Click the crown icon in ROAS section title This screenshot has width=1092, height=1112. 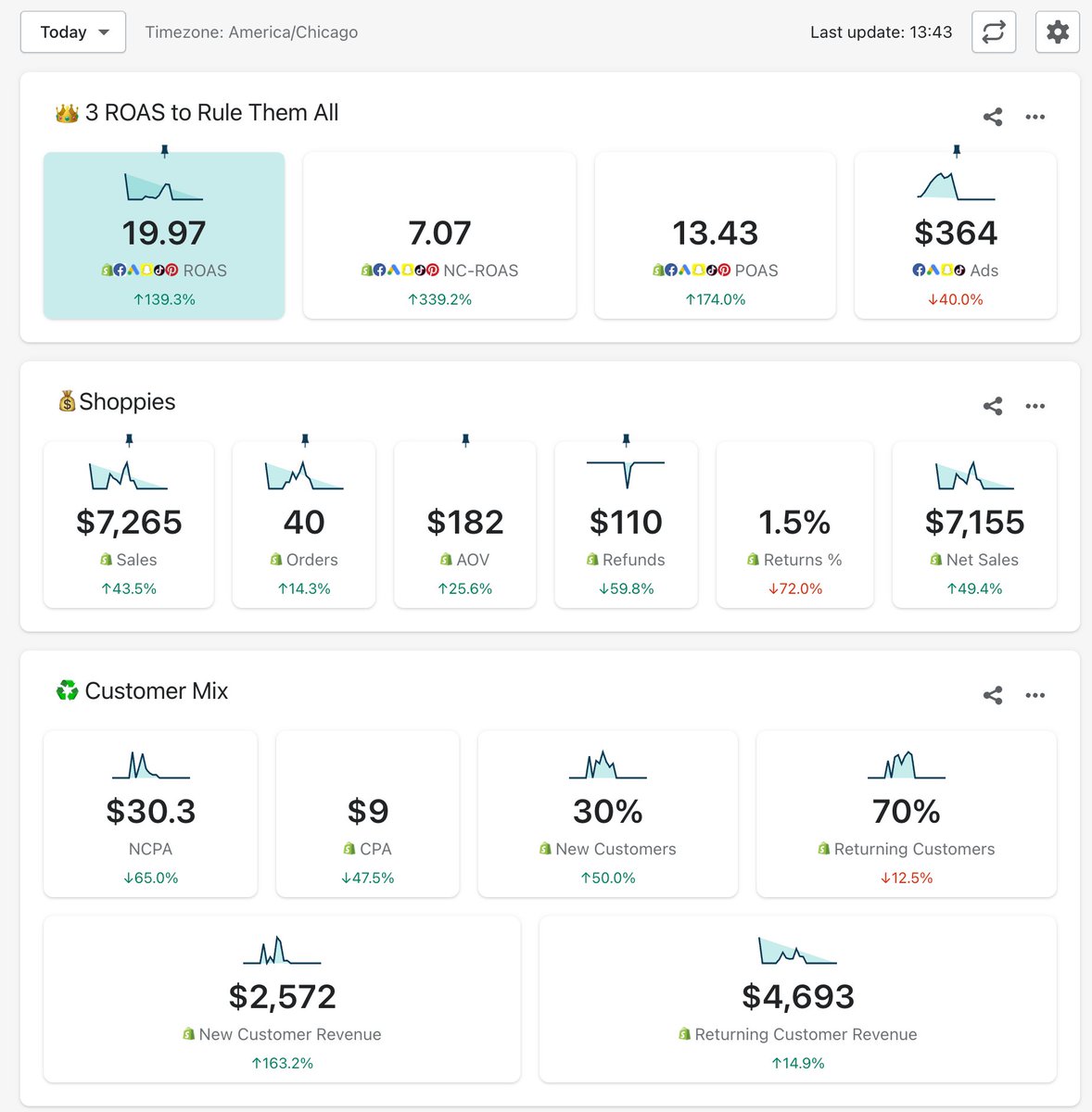(67, 113)
